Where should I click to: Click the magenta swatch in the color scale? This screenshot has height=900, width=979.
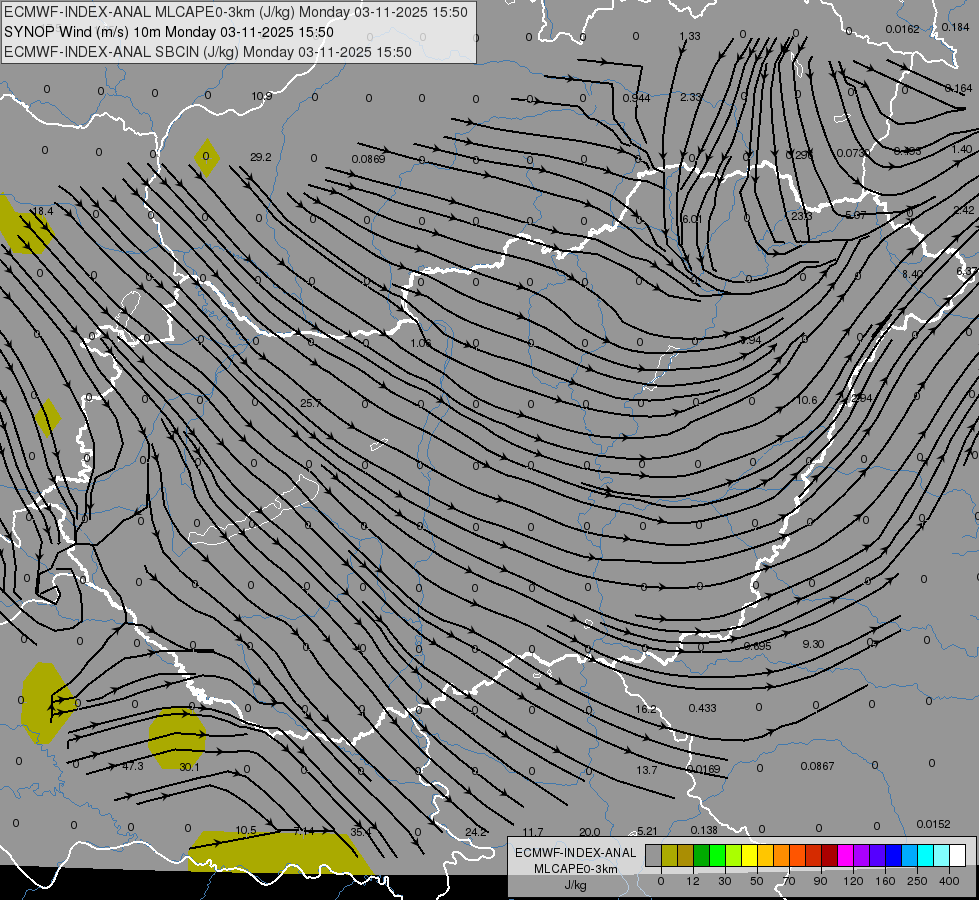pos(845,856)
